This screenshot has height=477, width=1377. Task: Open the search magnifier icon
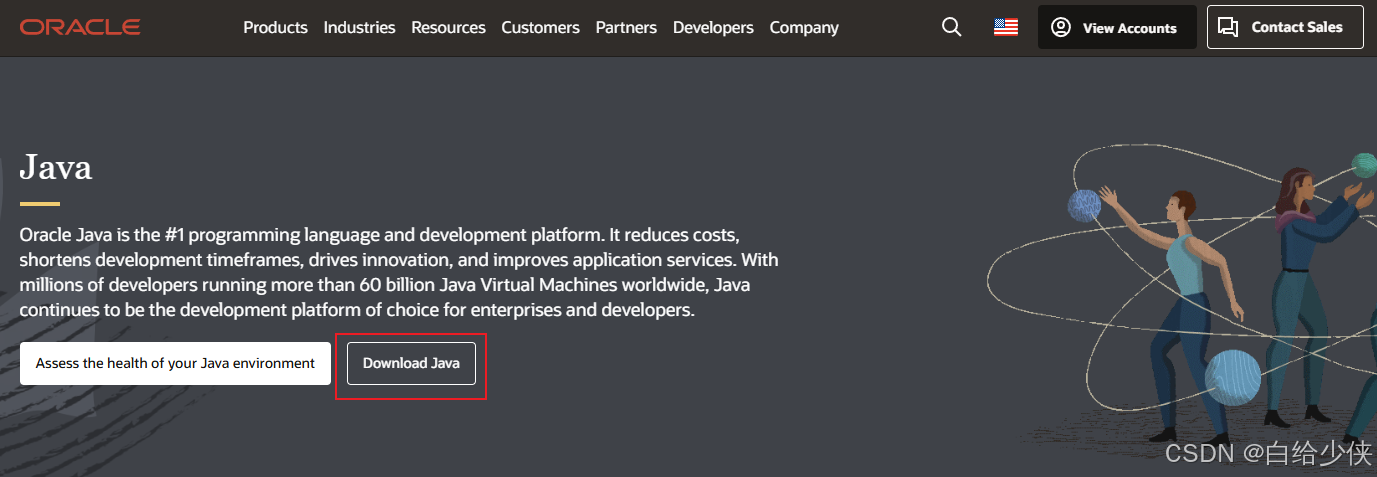(x=951, y=27)
